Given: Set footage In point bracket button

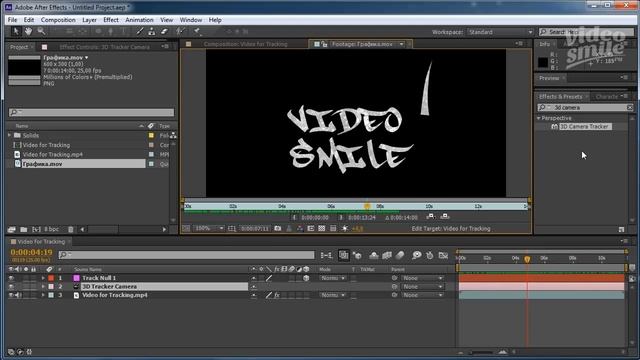Looking at the screenshot, I should [294, 218].
